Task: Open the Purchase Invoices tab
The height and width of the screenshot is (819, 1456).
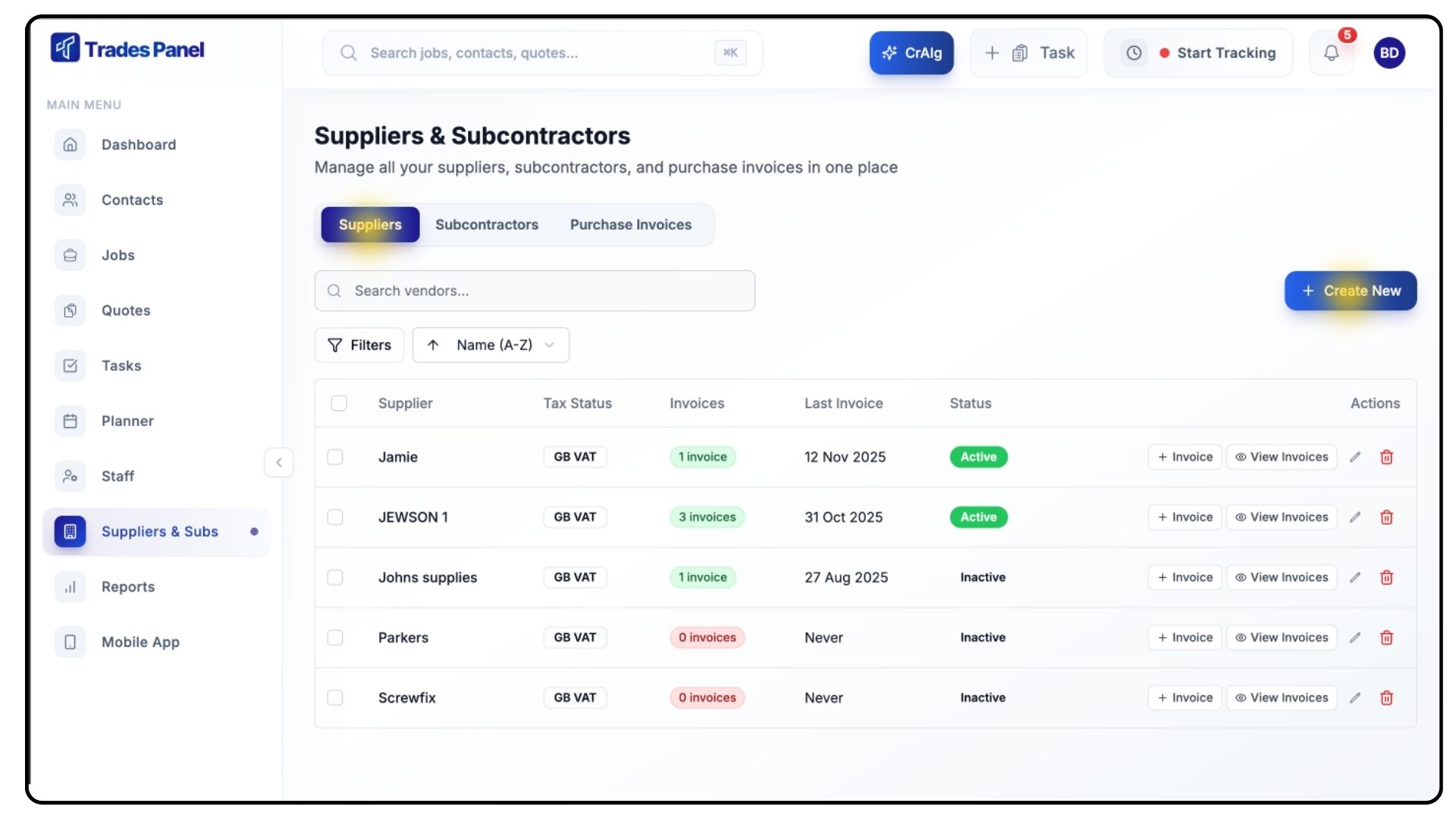Action: [630, 224]
